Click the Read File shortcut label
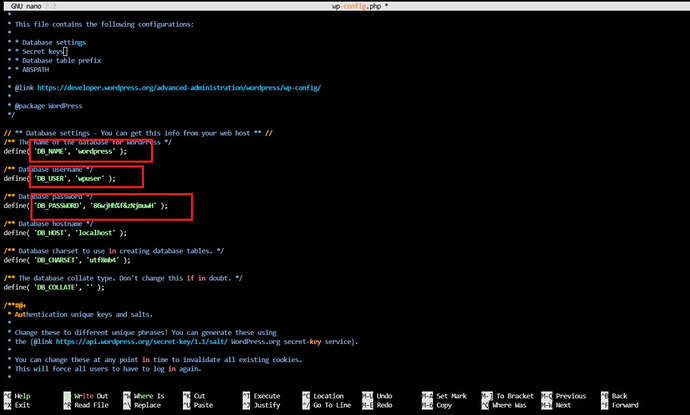Image resolution: width=690 pixels, height=415 pixels. [91, 405]
